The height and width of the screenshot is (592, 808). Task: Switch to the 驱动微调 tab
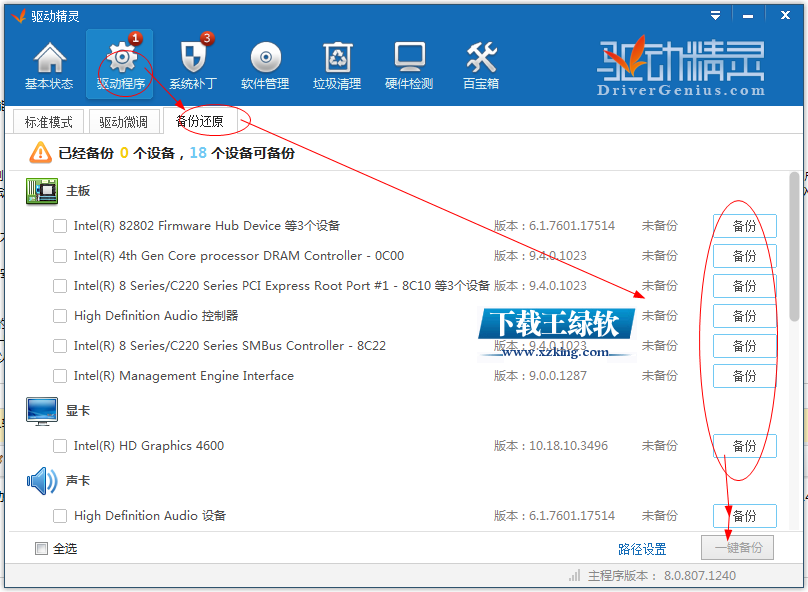124,122
